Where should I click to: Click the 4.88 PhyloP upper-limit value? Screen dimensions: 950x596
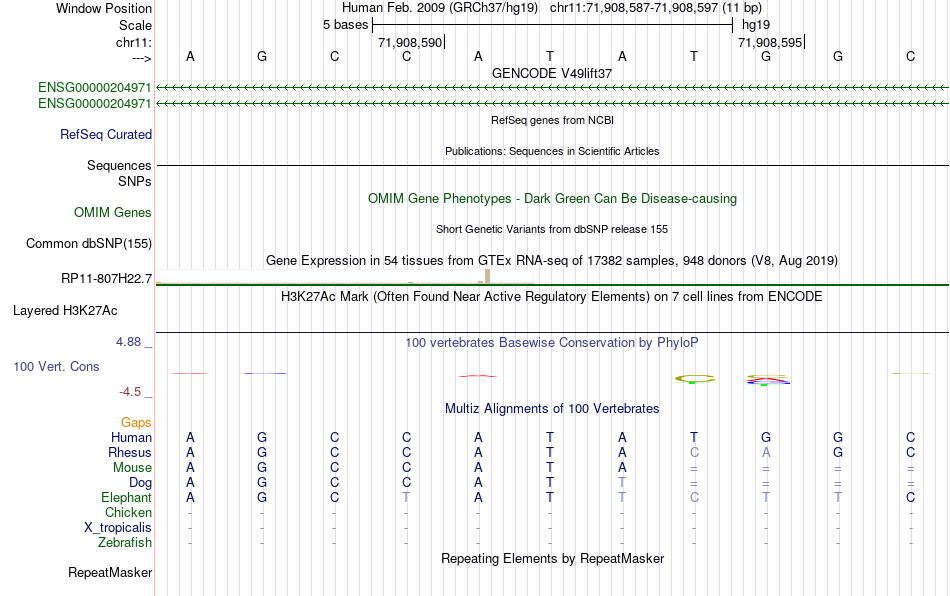pyautogui.click(x=128, y=342)
